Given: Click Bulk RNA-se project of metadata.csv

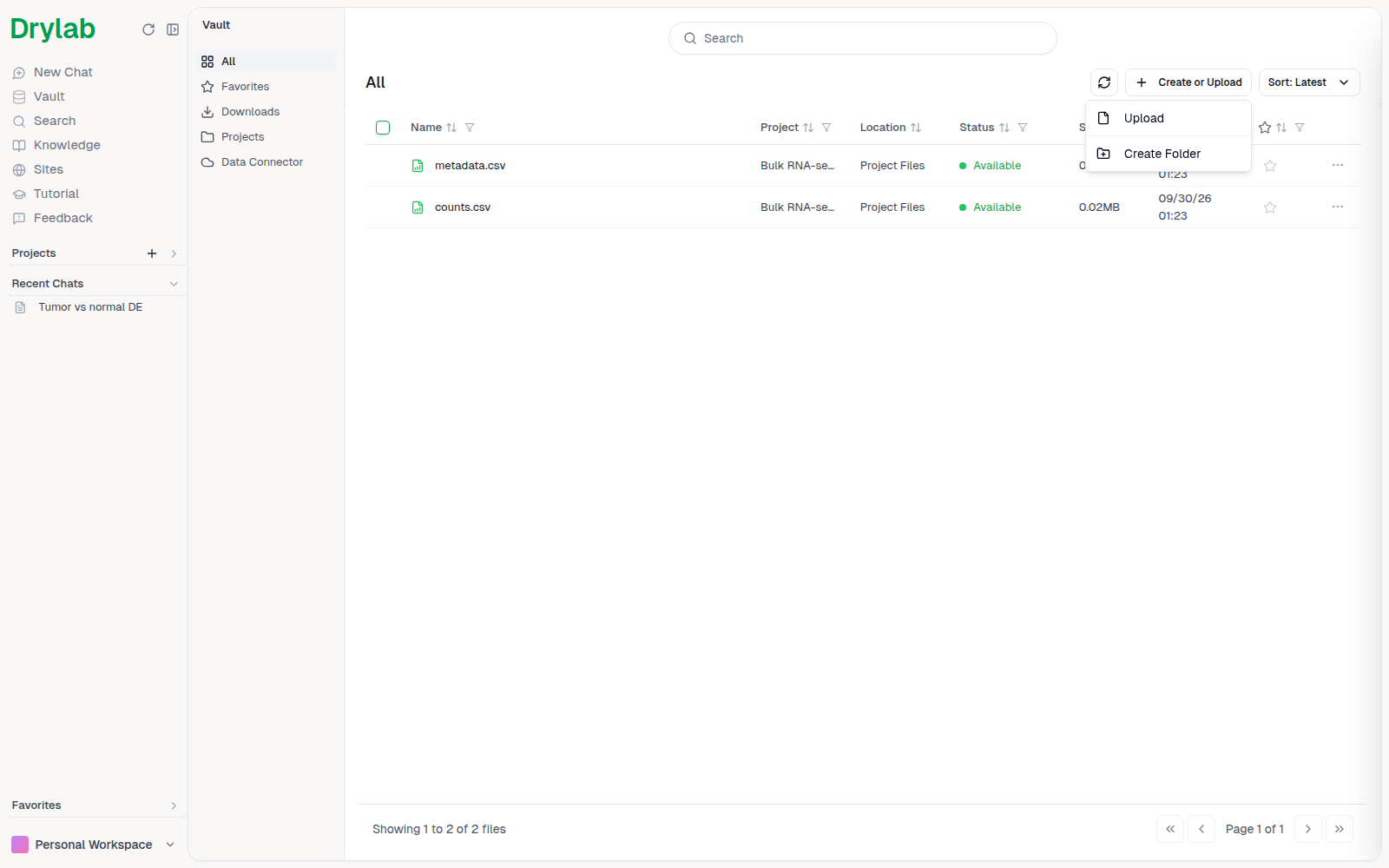Looking at the screenshot, I should [x=797, y=166].
